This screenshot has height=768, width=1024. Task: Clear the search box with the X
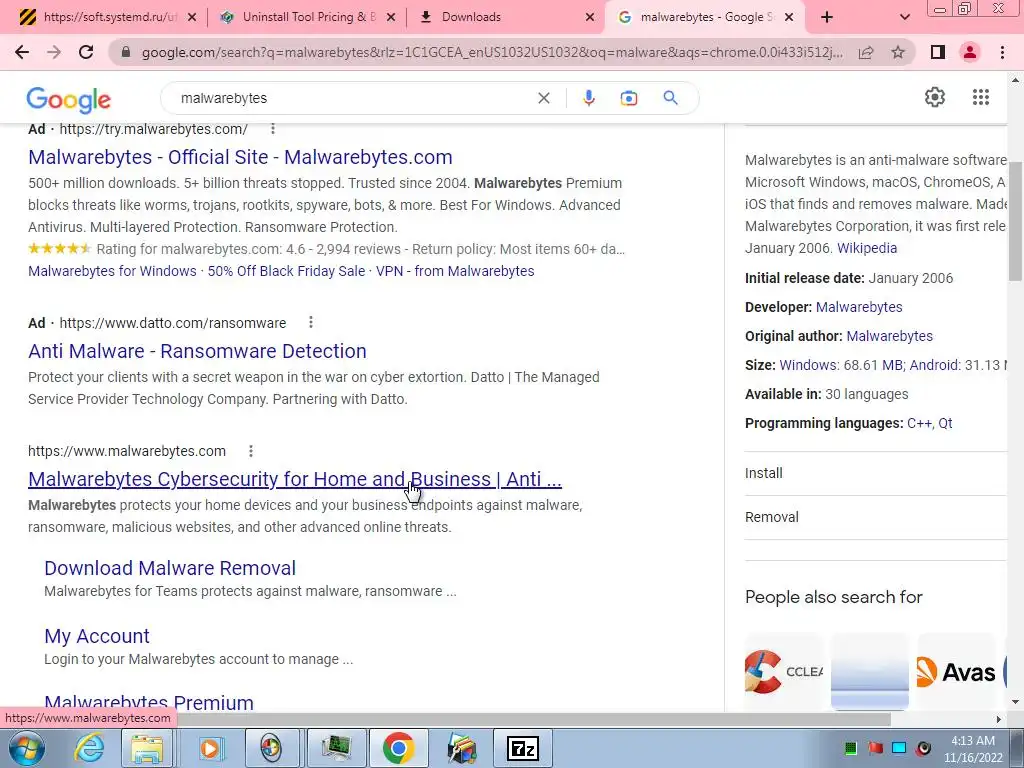click(543, 98)
